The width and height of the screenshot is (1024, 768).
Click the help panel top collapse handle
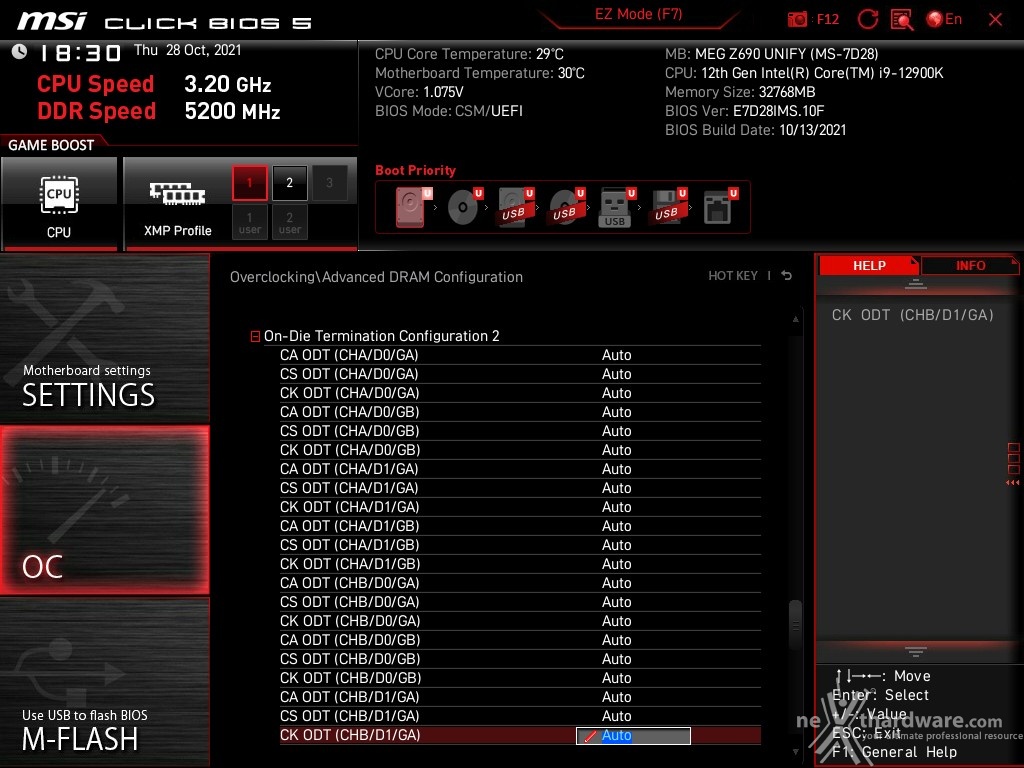915,284
